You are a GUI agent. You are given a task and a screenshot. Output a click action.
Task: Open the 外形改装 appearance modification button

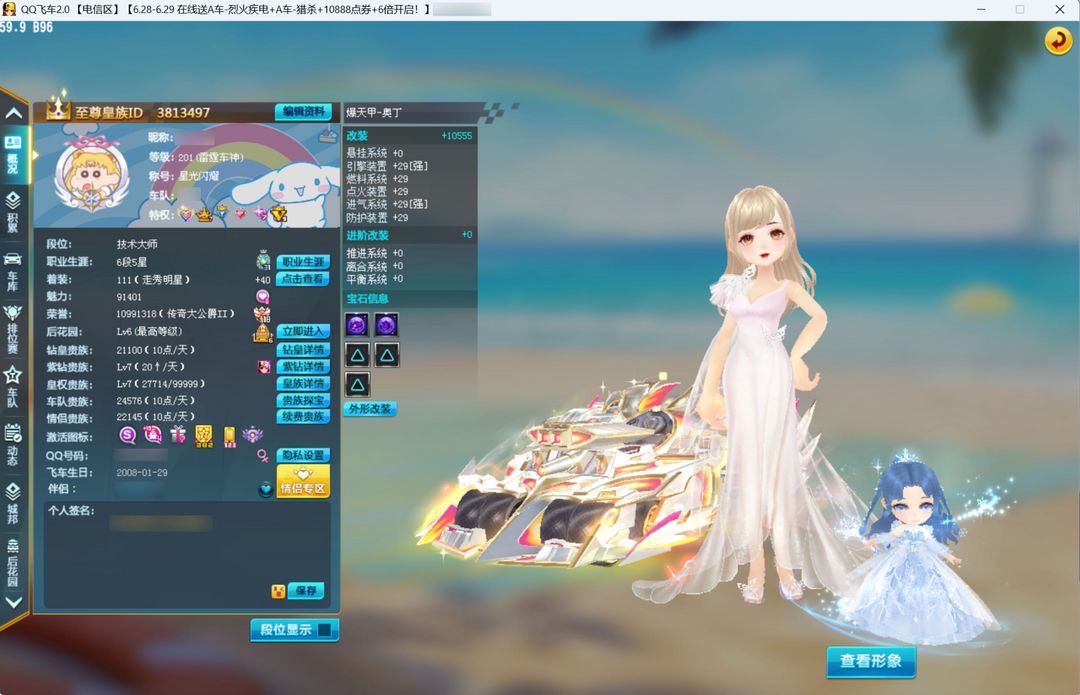click(x=370, y=408)
